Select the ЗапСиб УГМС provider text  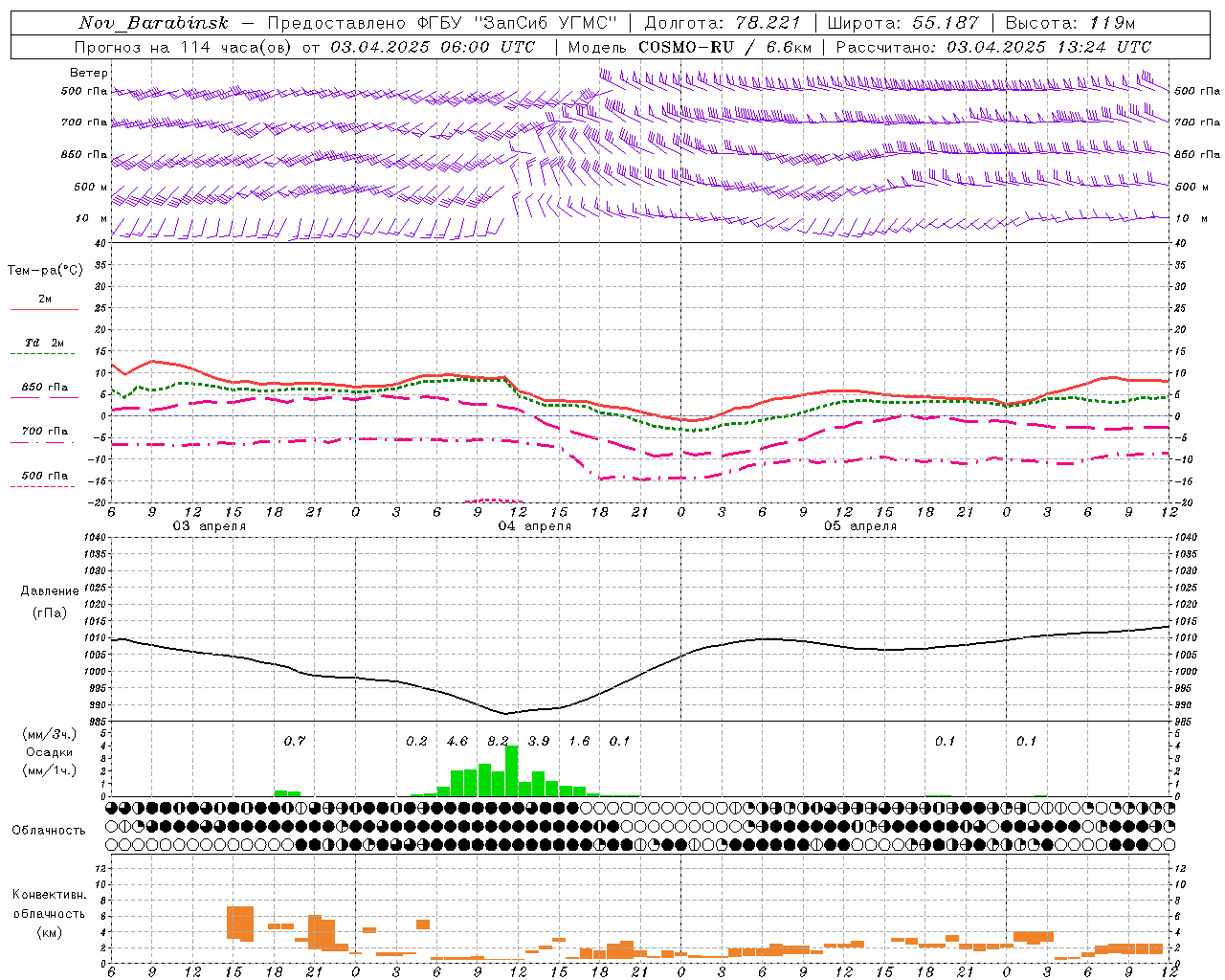546,23
